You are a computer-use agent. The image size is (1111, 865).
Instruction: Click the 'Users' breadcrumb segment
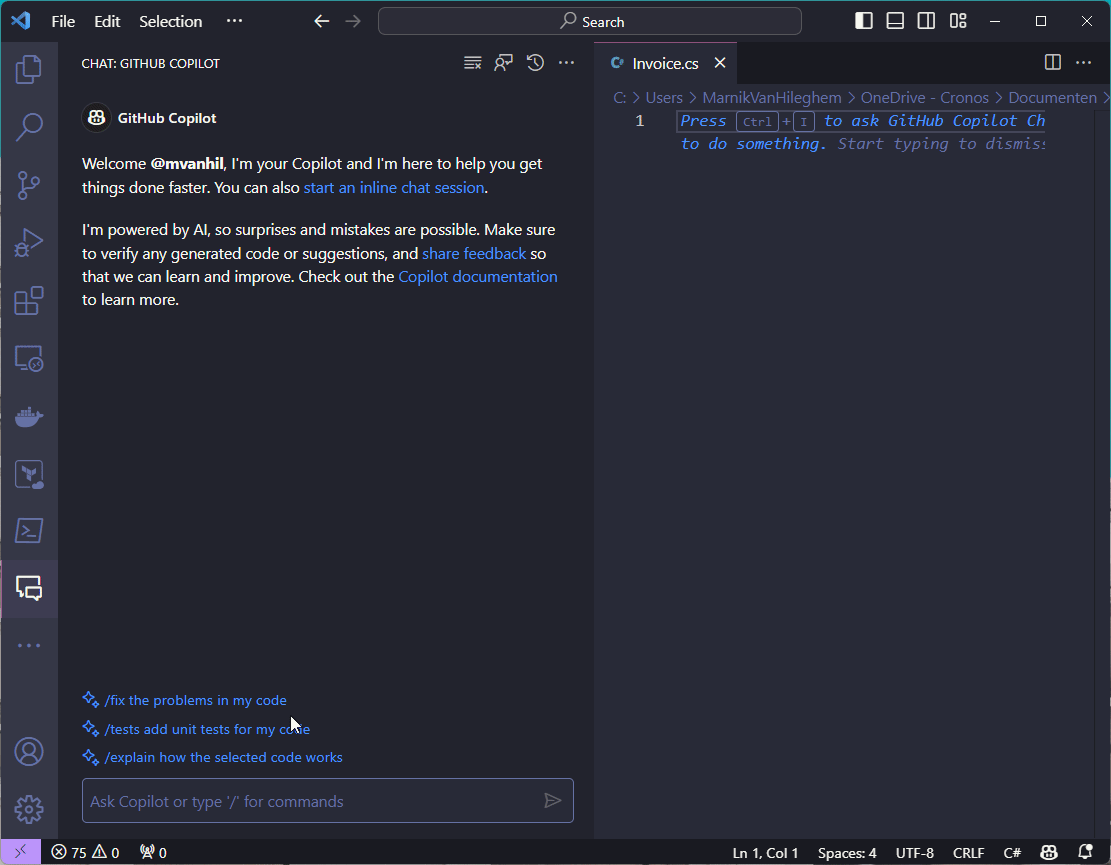664,98
